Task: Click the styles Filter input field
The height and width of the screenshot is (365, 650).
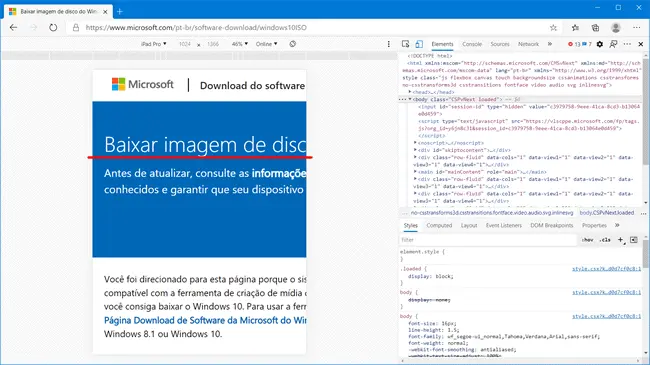Action: click(x=488, y=240)
